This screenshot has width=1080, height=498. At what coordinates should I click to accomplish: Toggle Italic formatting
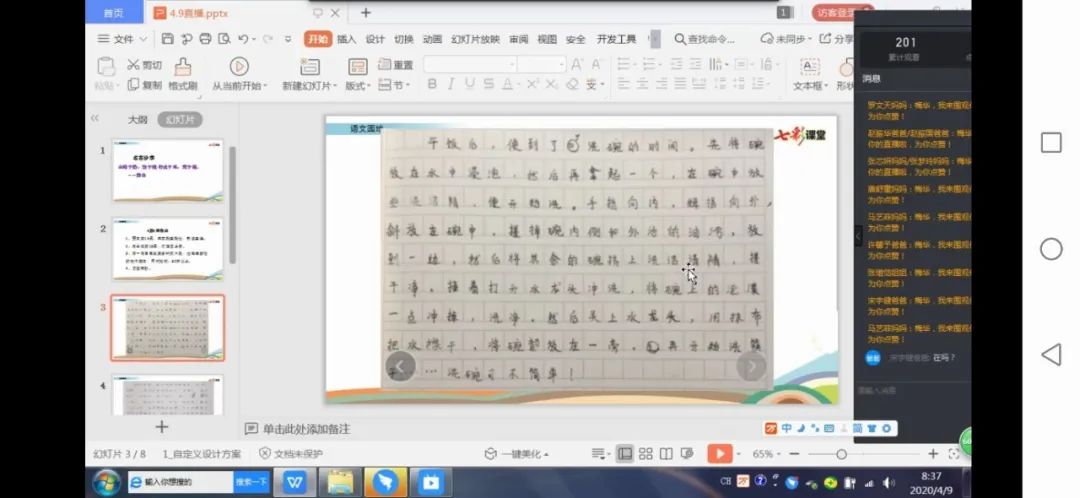tap(450, 84)
